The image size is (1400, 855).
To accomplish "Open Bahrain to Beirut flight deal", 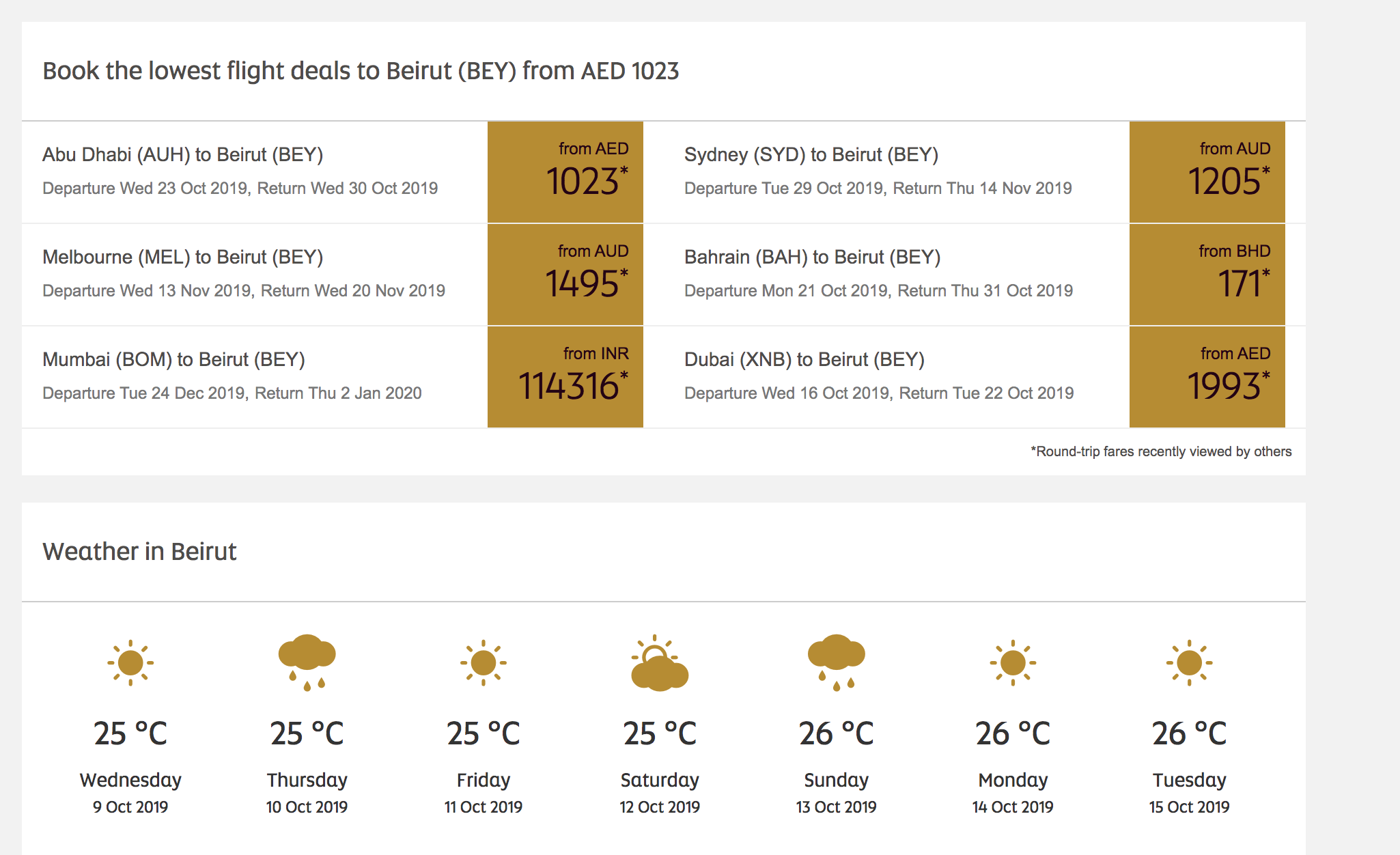I will point(812,257).
